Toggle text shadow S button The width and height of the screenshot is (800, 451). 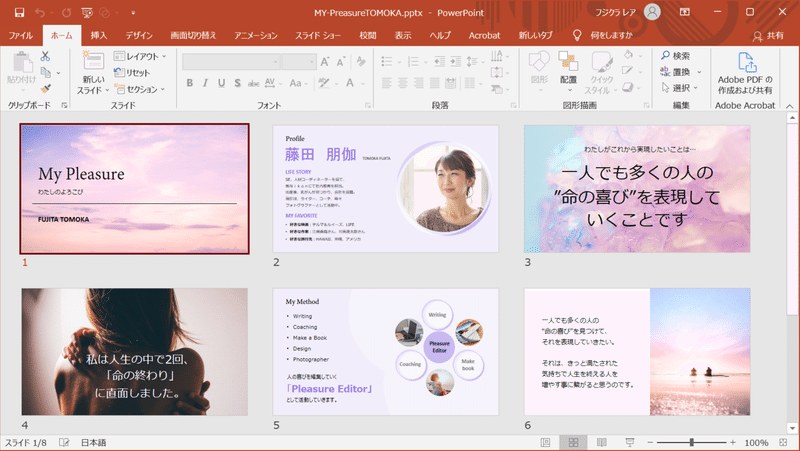coord(237,83)
